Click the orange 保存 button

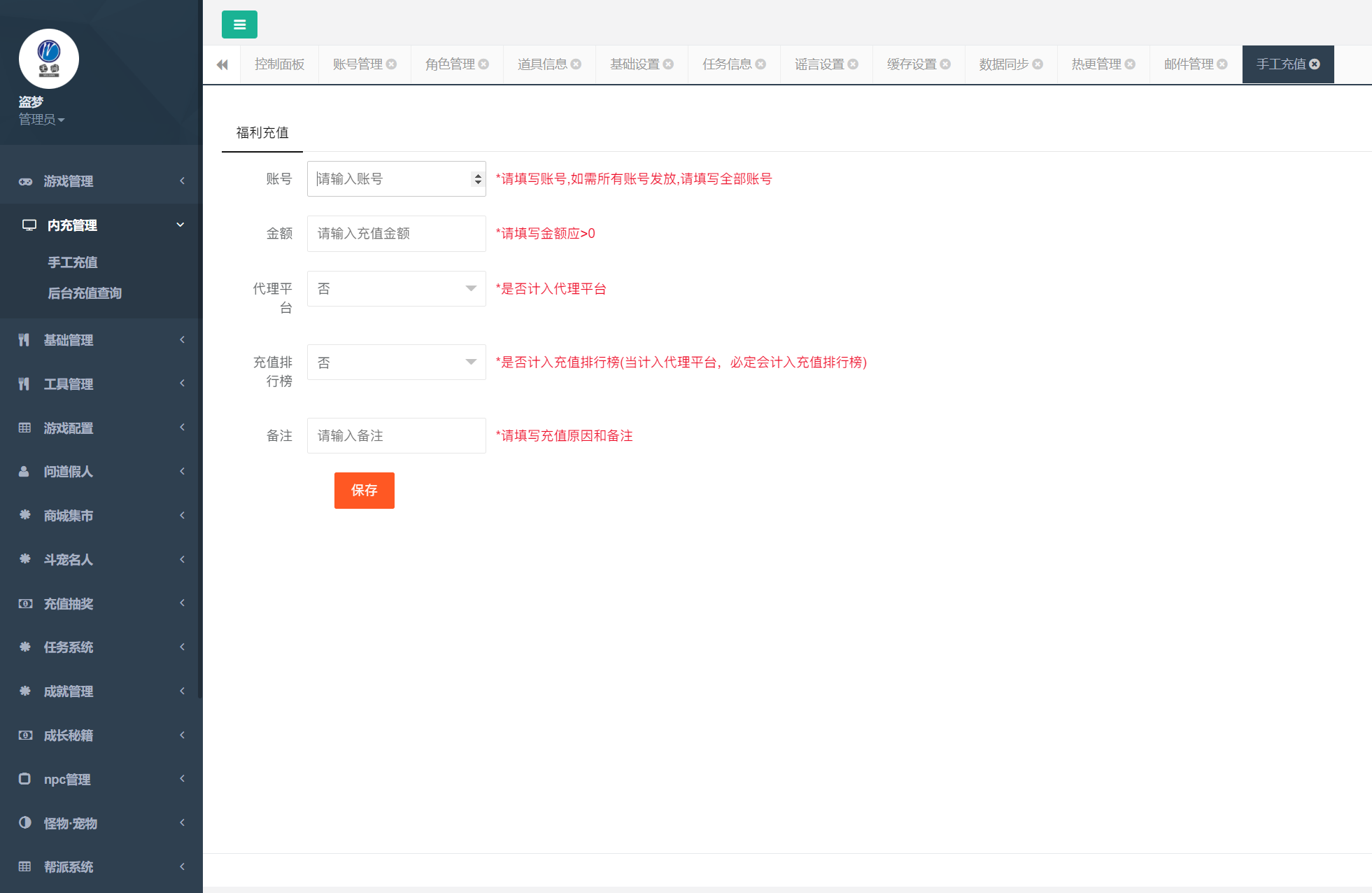pos(364,491)
